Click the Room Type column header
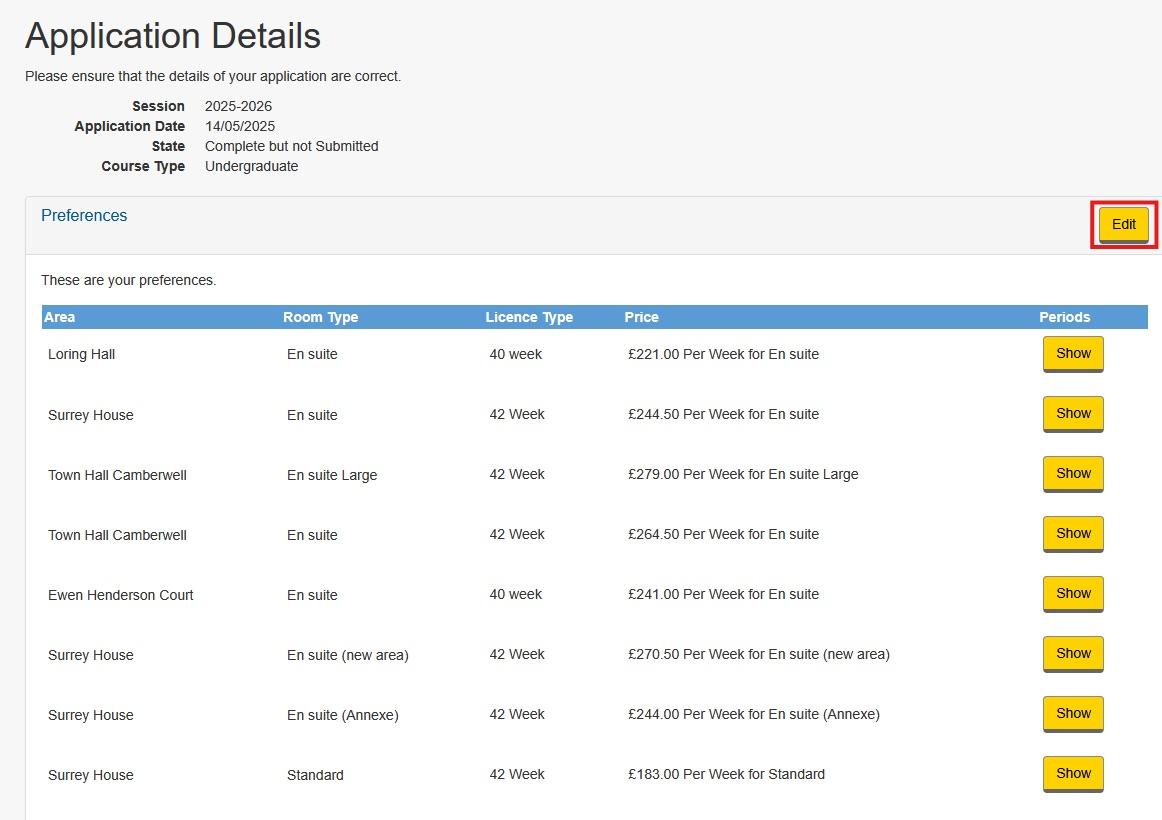This screenshot has height=820, width=1162. (320, 317)
